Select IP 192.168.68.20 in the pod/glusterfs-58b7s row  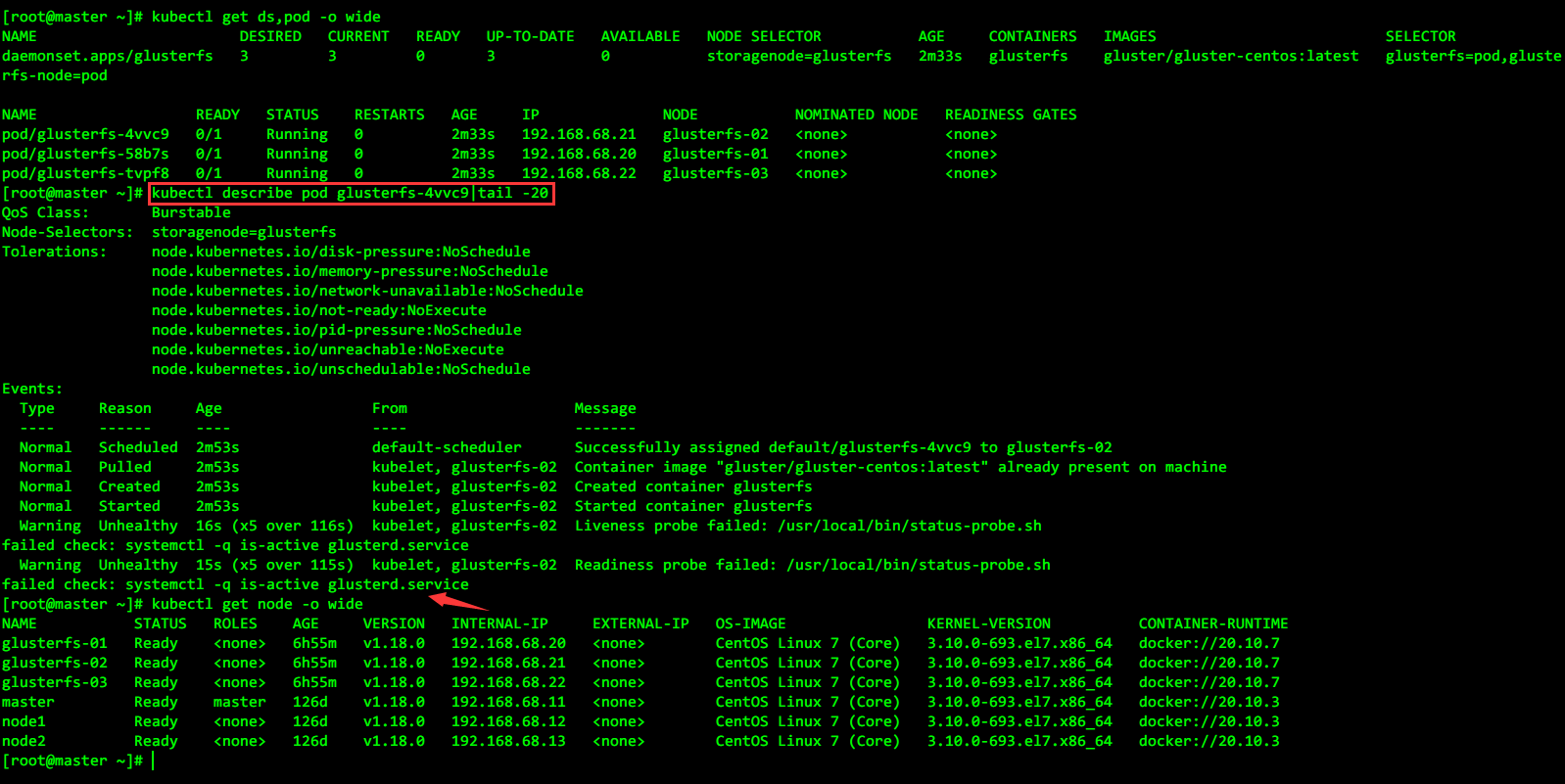[579, 154]
